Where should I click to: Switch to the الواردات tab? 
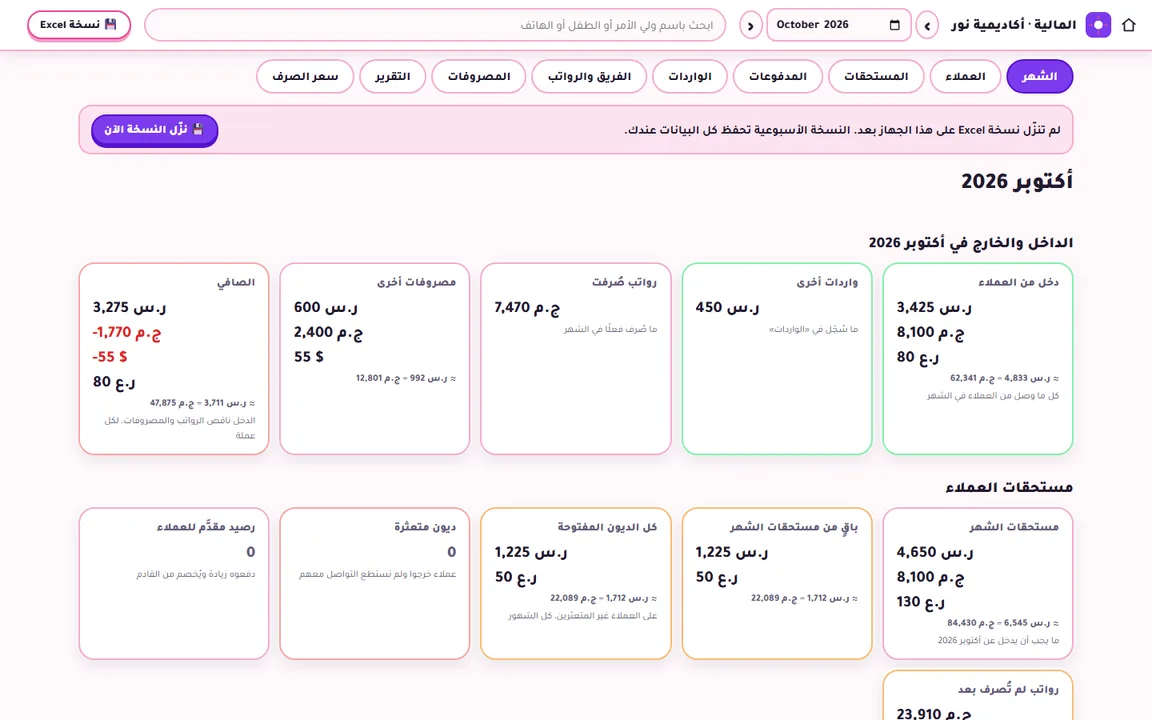point(689,76)
